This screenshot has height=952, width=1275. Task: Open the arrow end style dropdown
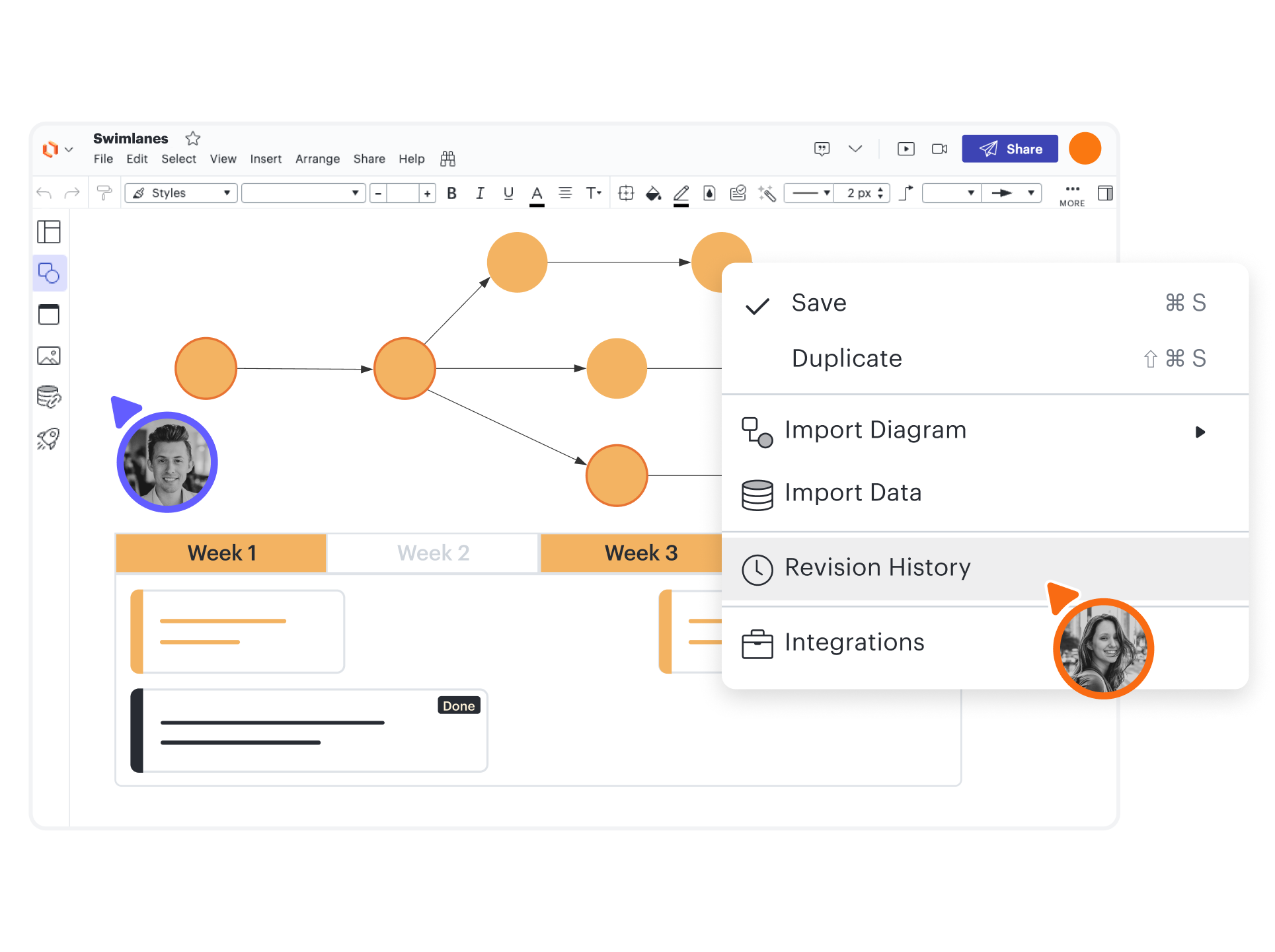click(1011, 193)
